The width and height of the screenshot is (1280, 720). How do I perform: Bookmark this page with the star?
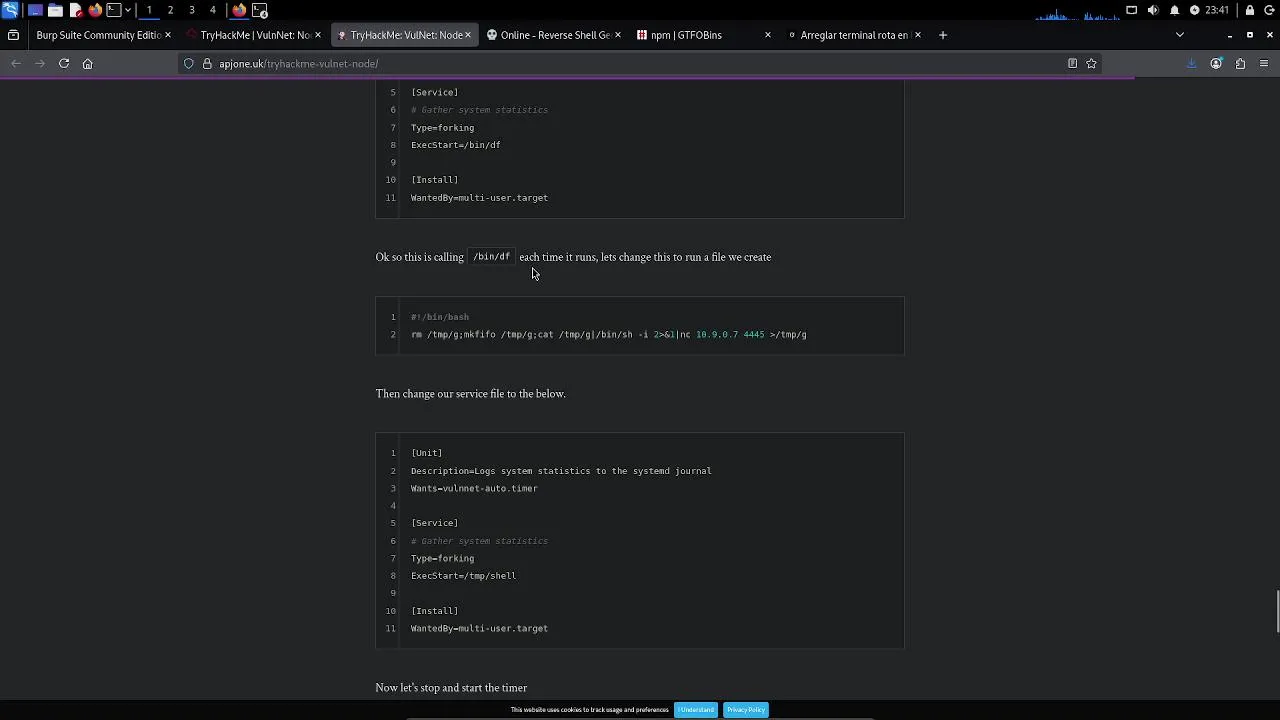click(1091, 64)
